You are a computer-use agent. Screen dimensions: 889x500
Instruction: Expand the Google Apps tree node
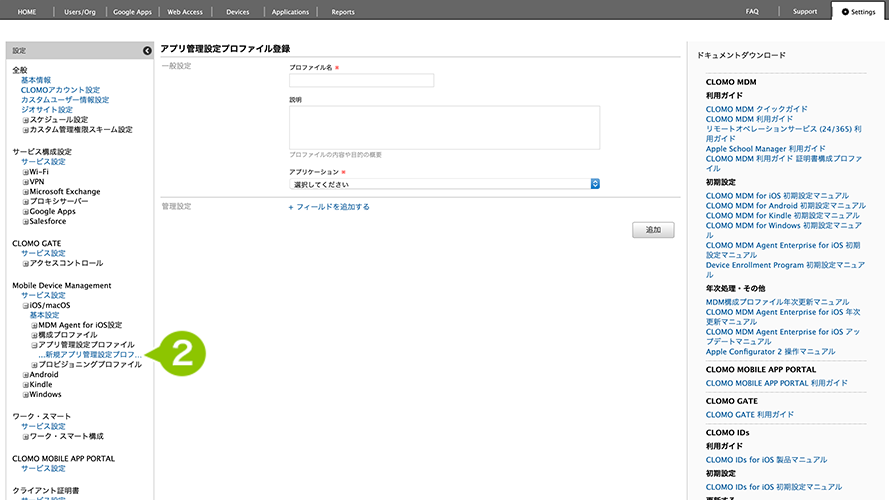click(26, 212)
